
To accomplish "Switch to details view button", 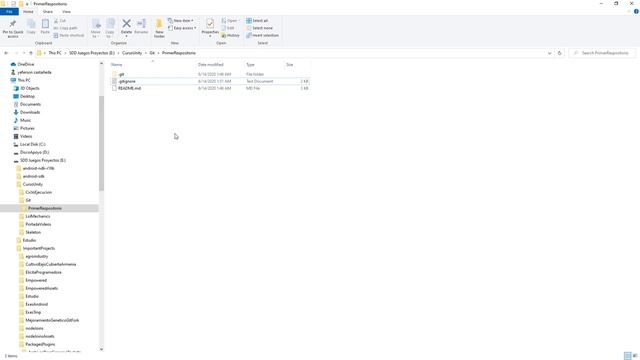I will 628,356.
